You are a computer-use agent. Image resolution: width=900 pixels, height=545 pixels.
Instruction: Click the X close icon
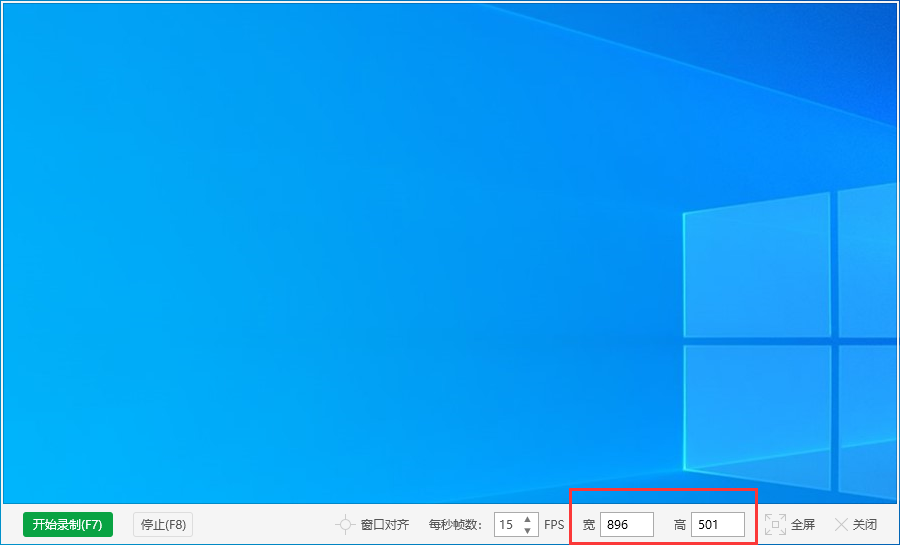841,524
